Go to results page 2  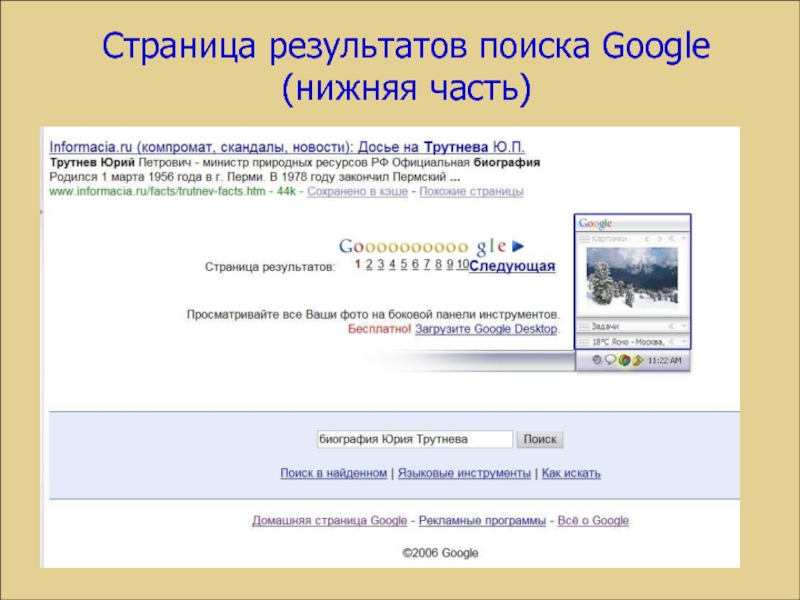(369, 264)
